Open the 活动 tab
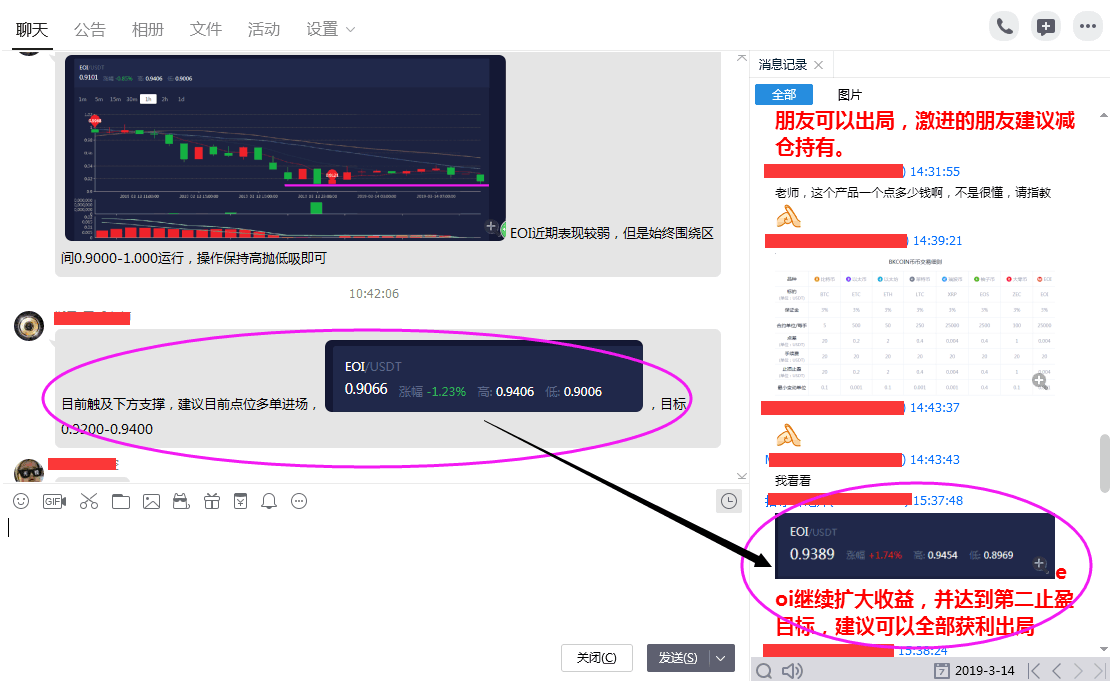This screenshot has width=1110, height=681. pyautogui.click(x=264, y=30)
